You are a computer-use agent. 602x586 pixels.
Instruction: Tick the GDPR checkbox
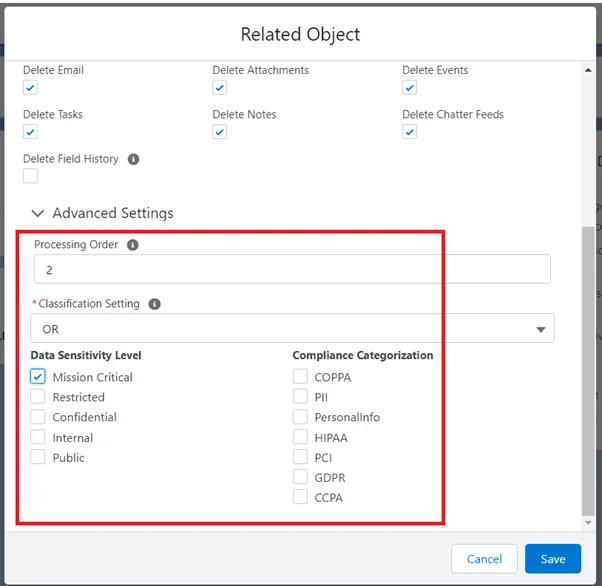click(x=300, y=477)
